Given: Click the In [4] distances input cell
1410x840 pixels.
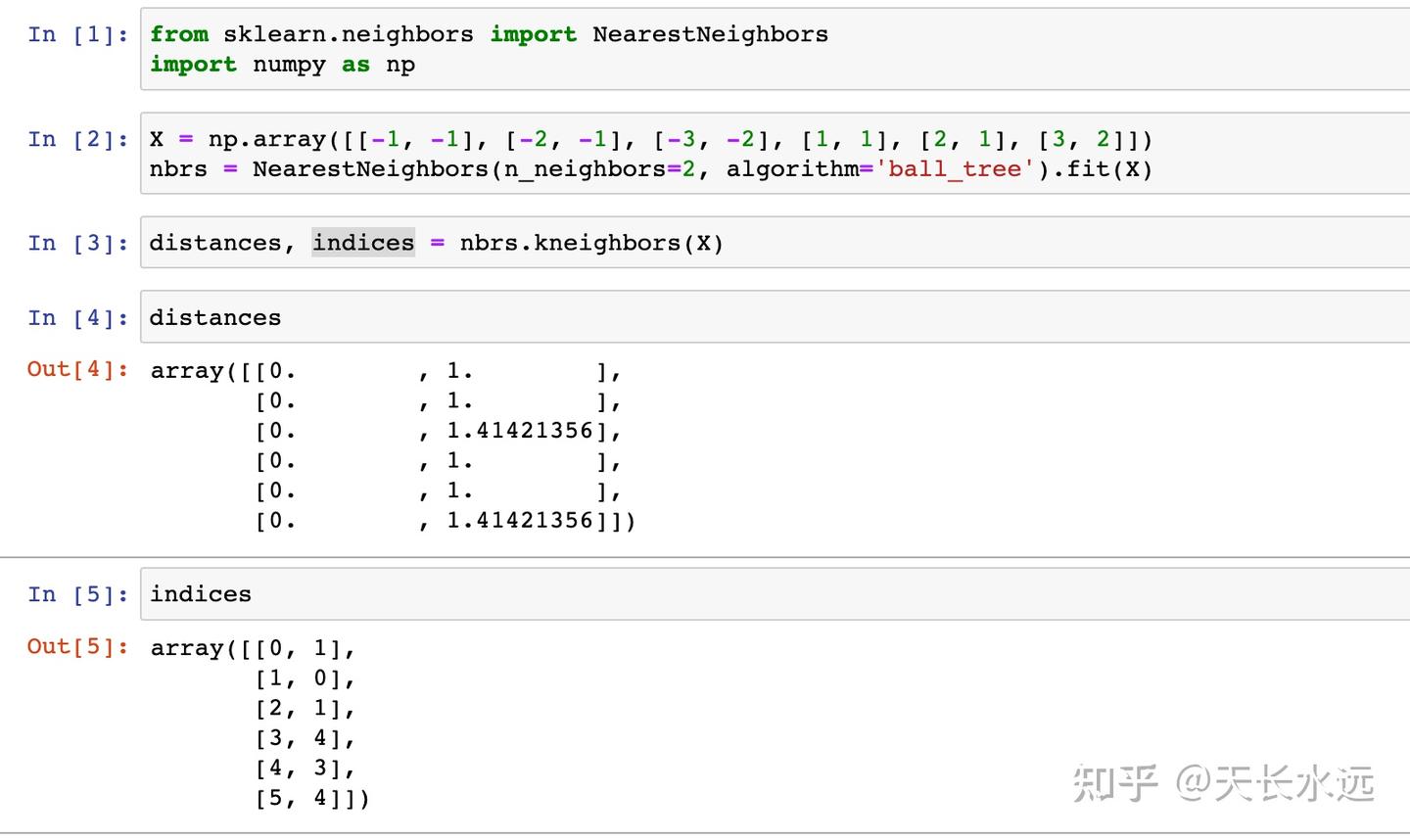Looking at the screenshot, I should 774,317.
